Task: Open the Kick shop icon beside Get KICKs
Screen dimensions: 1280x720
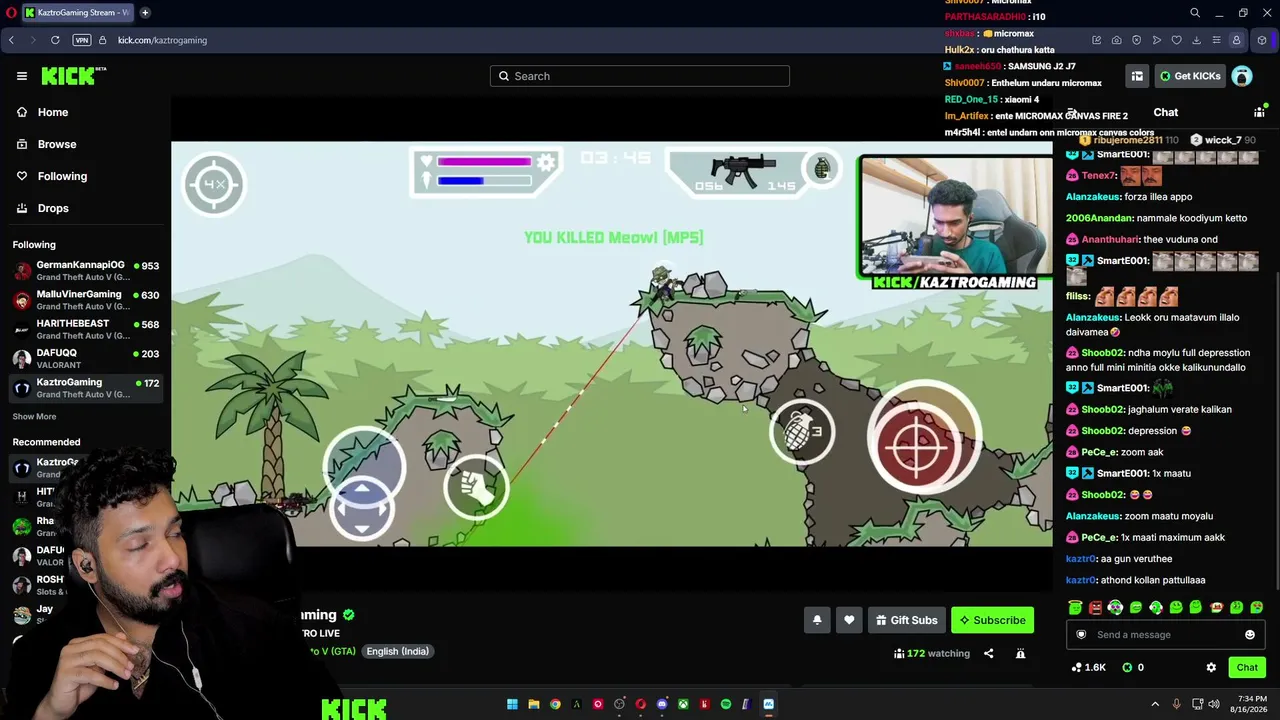Action: (x=1137, y=76)
